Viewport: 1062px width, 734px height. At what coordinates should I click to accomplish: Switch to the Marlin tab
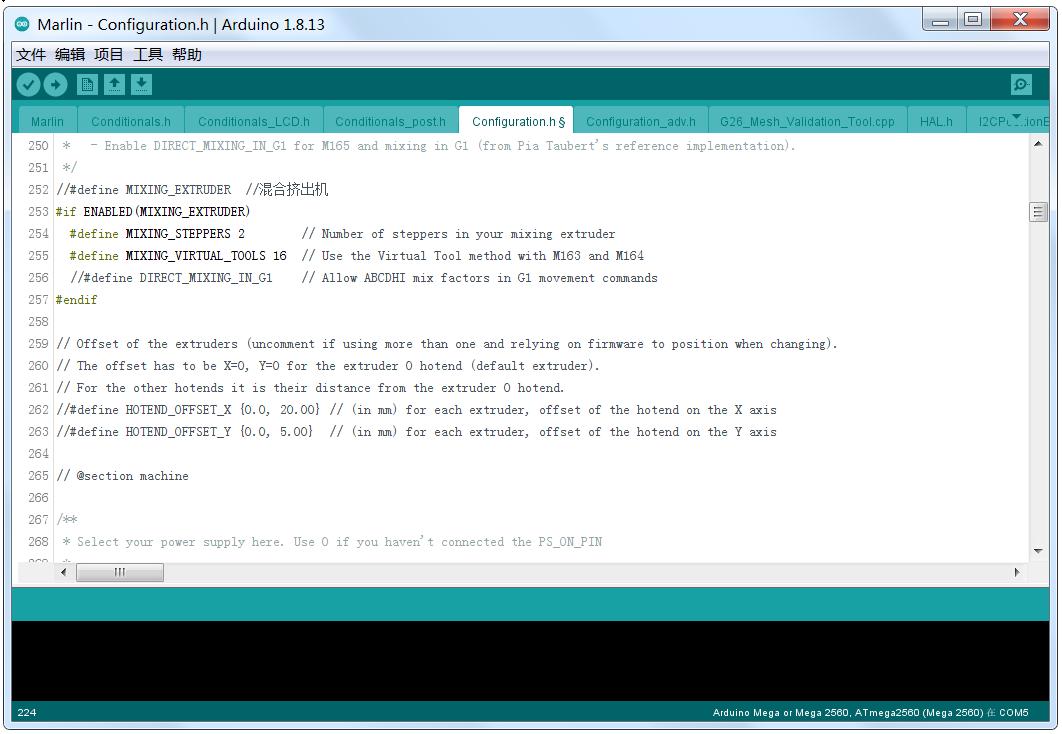[47, 122]
